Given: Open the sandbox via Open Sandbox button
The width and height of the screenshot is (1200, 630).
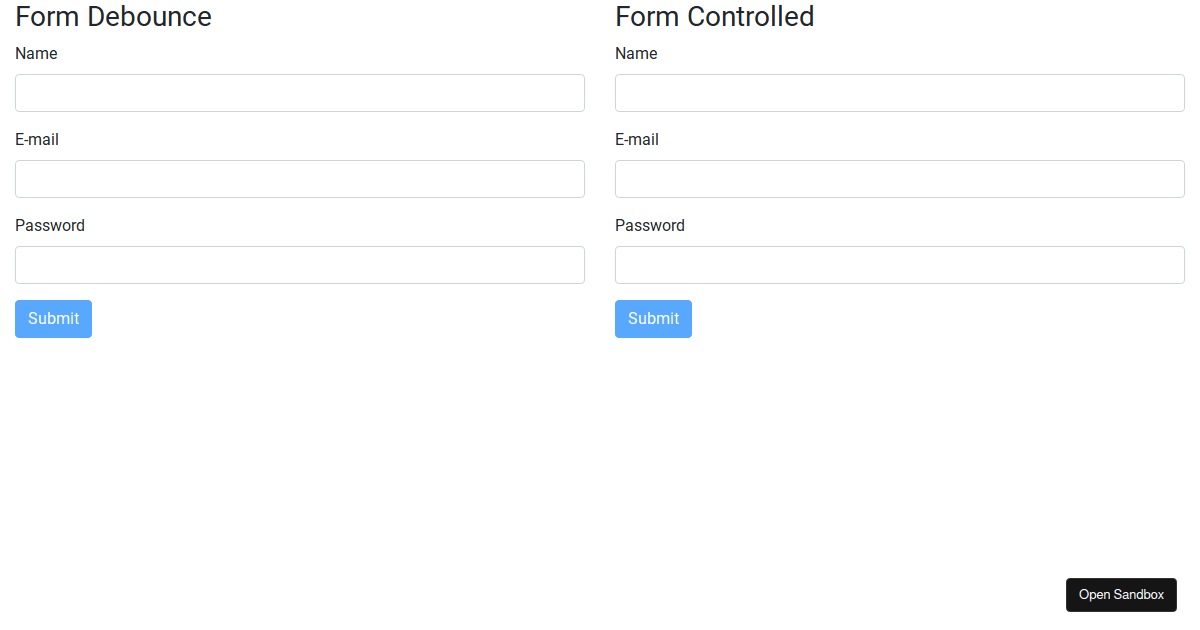Looking at the screenshot, I should click(x=1121, y=595).
